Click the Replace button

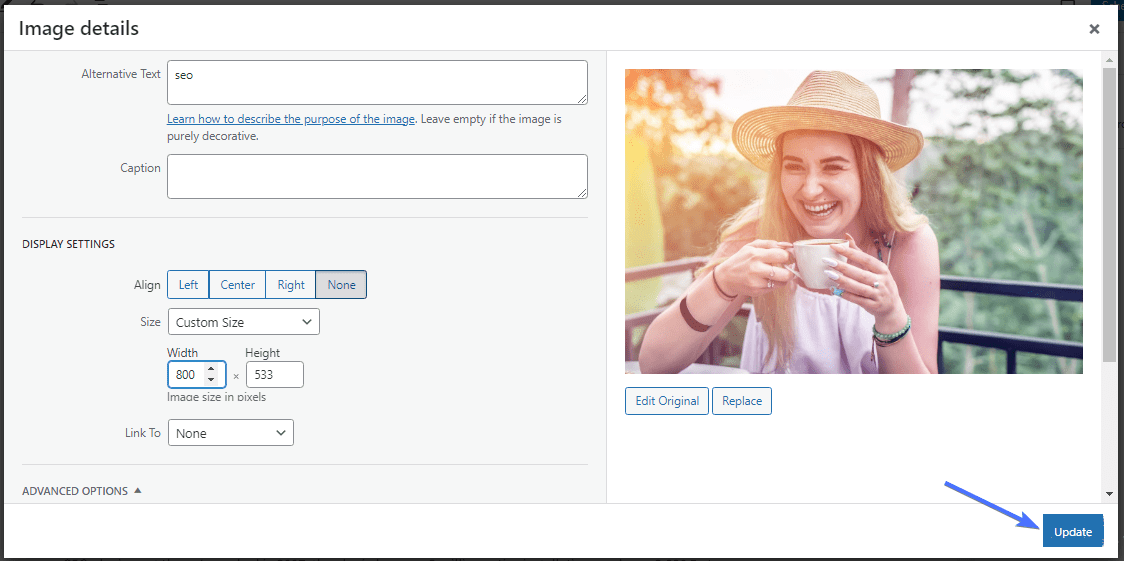pyautogui.click(x=742, y=401)
